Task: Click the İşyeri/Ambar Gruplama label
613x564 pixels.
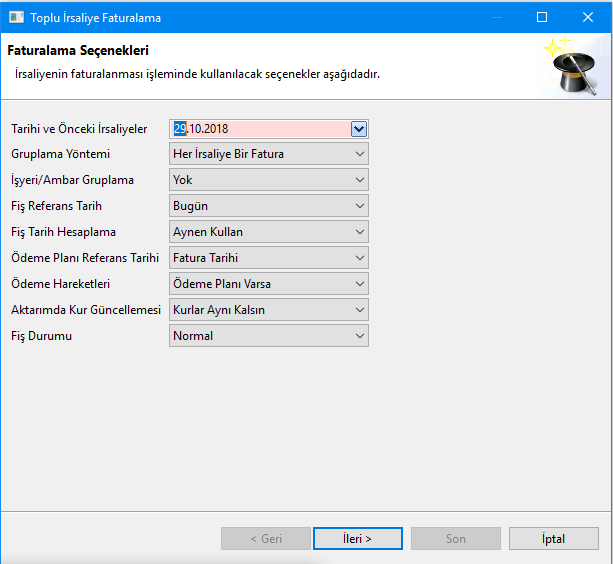Action: (x=73, y=180)
